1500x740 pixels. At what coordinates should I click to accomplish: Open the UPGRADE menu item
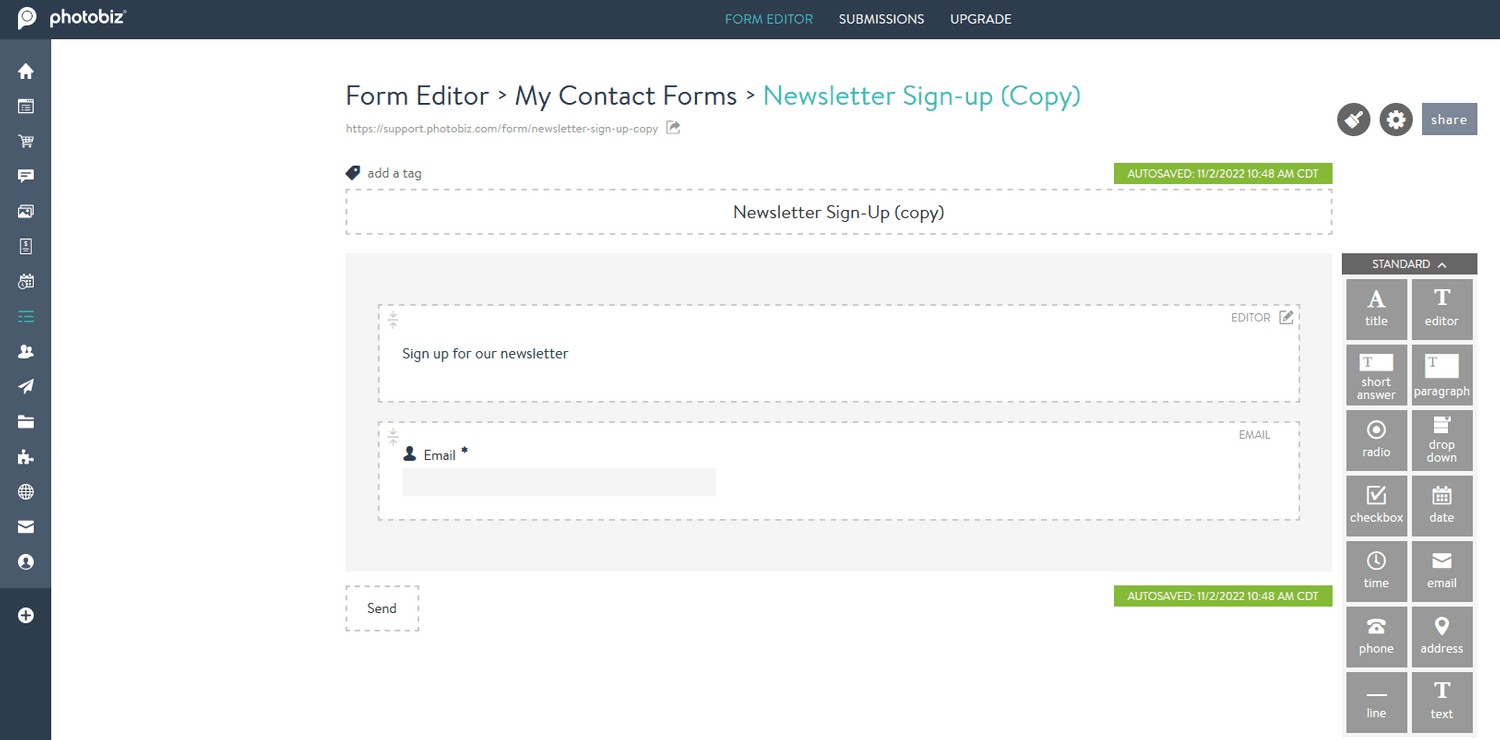[x=980, y=18]
